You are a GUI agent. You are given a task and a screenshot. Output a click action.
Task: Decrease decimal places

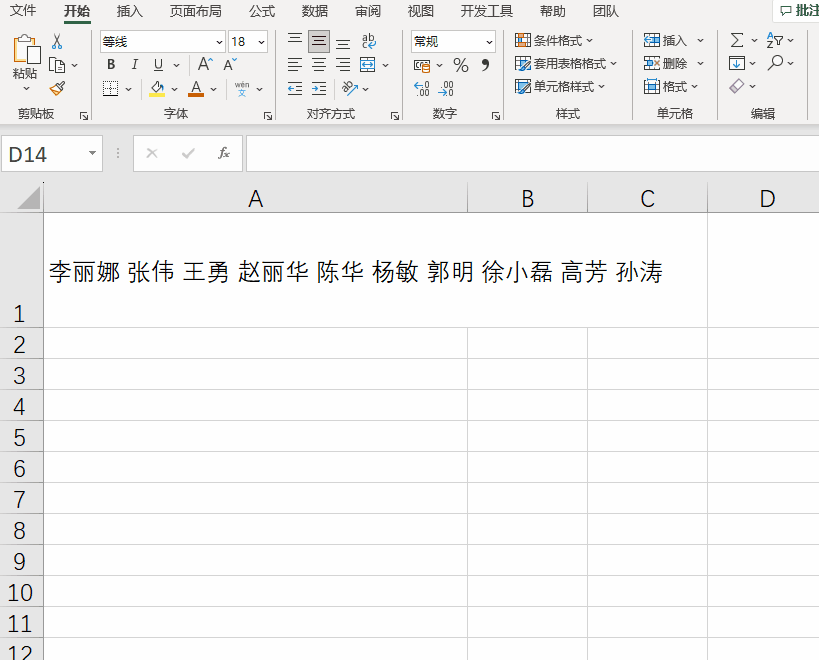pos(446,88)
